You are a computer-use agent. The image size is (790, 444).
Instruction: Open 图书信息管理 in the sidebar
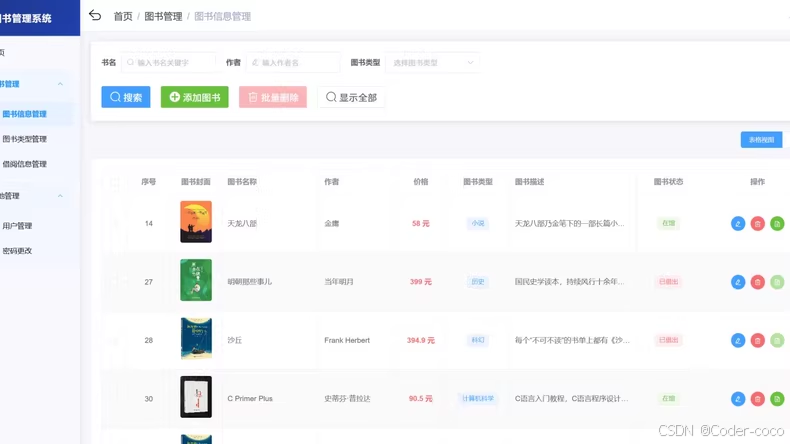click(25, 114)
